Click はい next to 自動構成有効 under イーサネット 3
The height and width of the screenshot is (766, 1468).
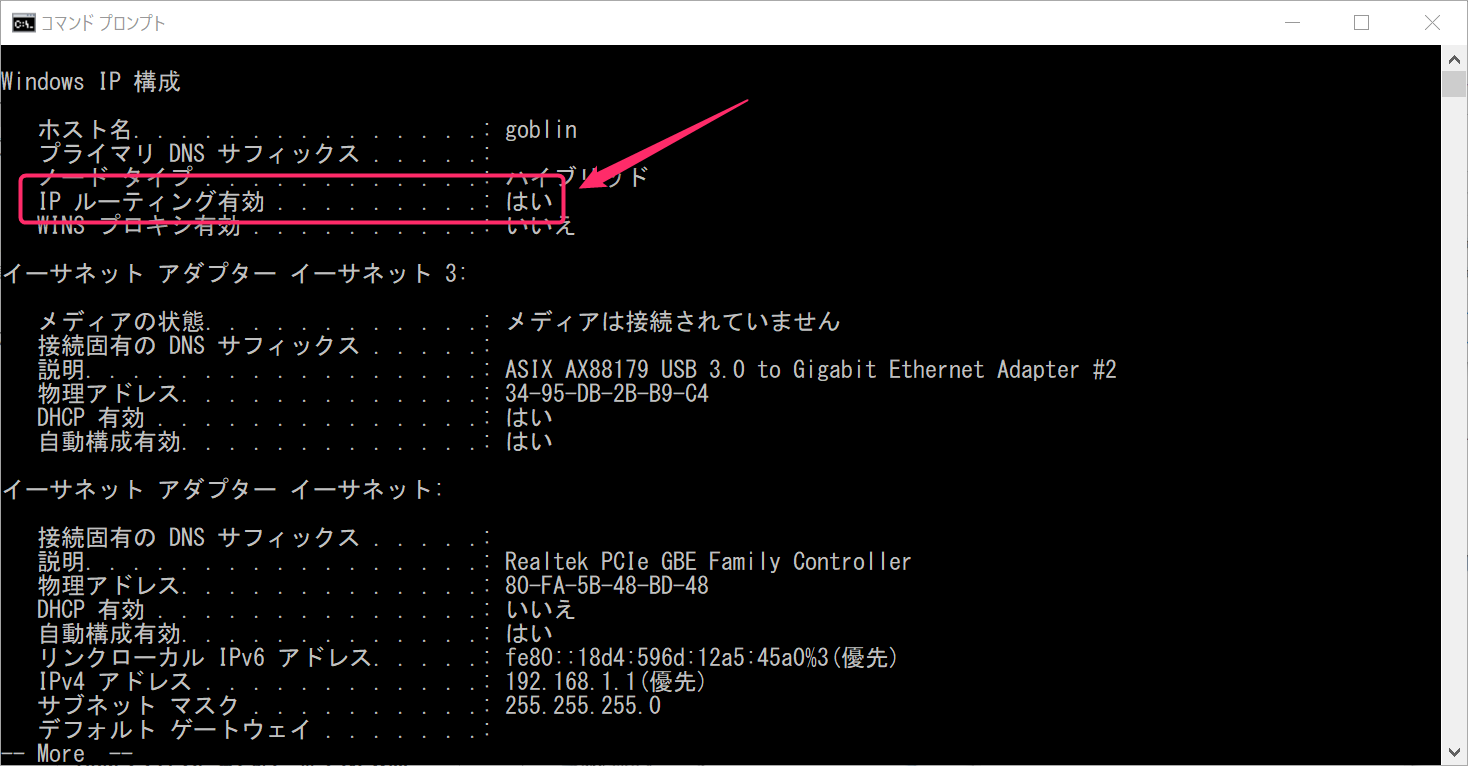tap(529, 442)
